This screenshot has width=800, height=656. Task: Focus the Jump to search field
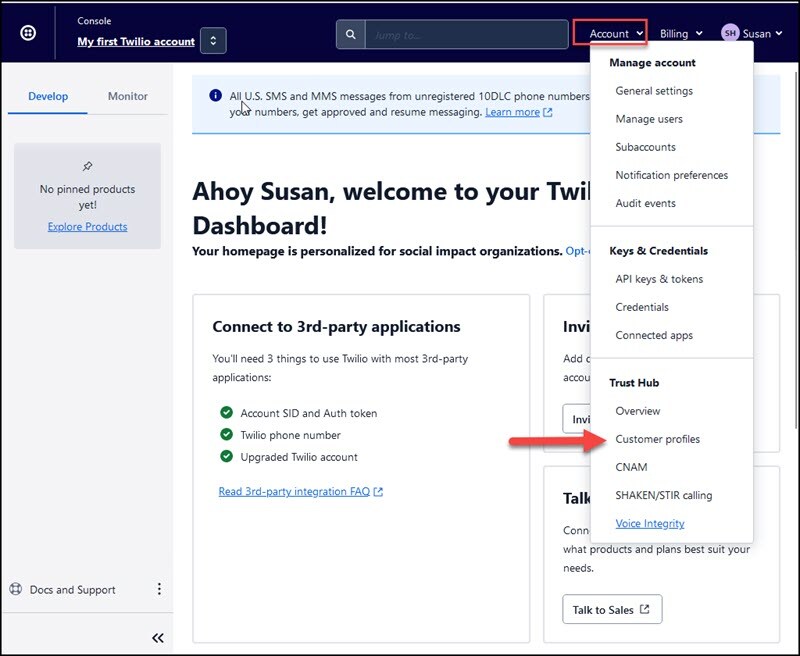[x=466, y=34]
